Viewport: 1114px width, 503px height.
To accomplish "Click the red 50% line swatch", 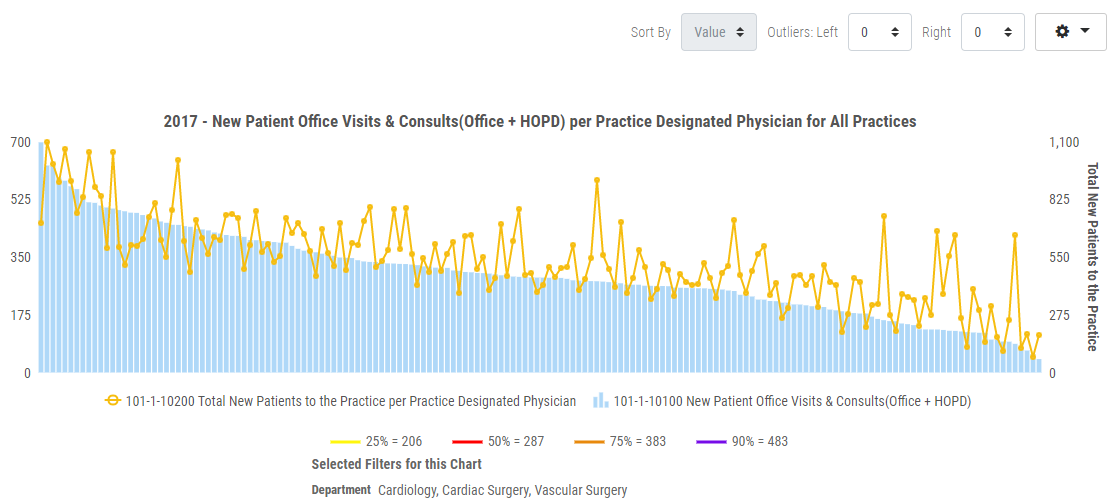I will (467, 441).
